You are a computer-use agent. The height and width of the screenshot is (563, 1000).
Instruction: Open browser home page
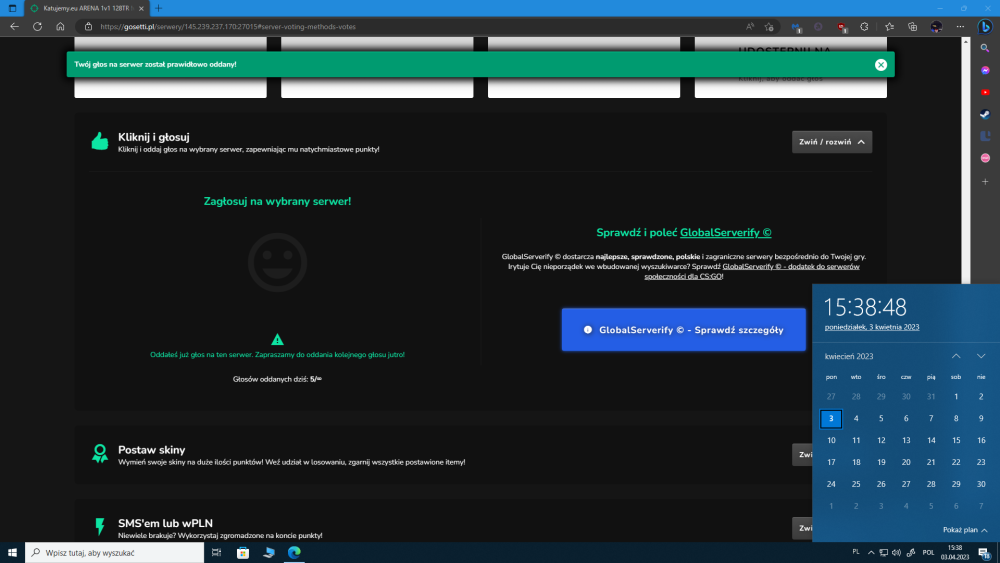click(60, 27)
